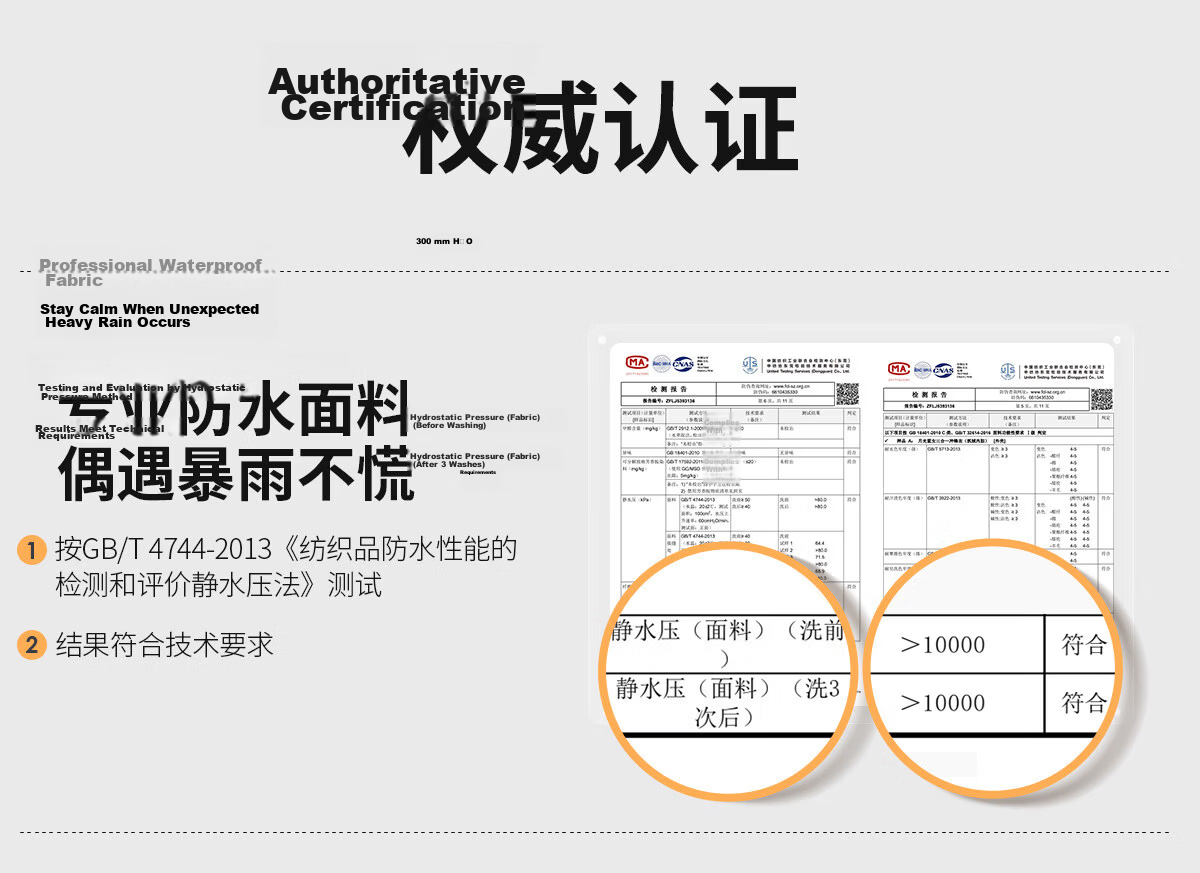Click the orange number 2 badge
Screen dimensions: 1200x873
[x=32, y=645]
